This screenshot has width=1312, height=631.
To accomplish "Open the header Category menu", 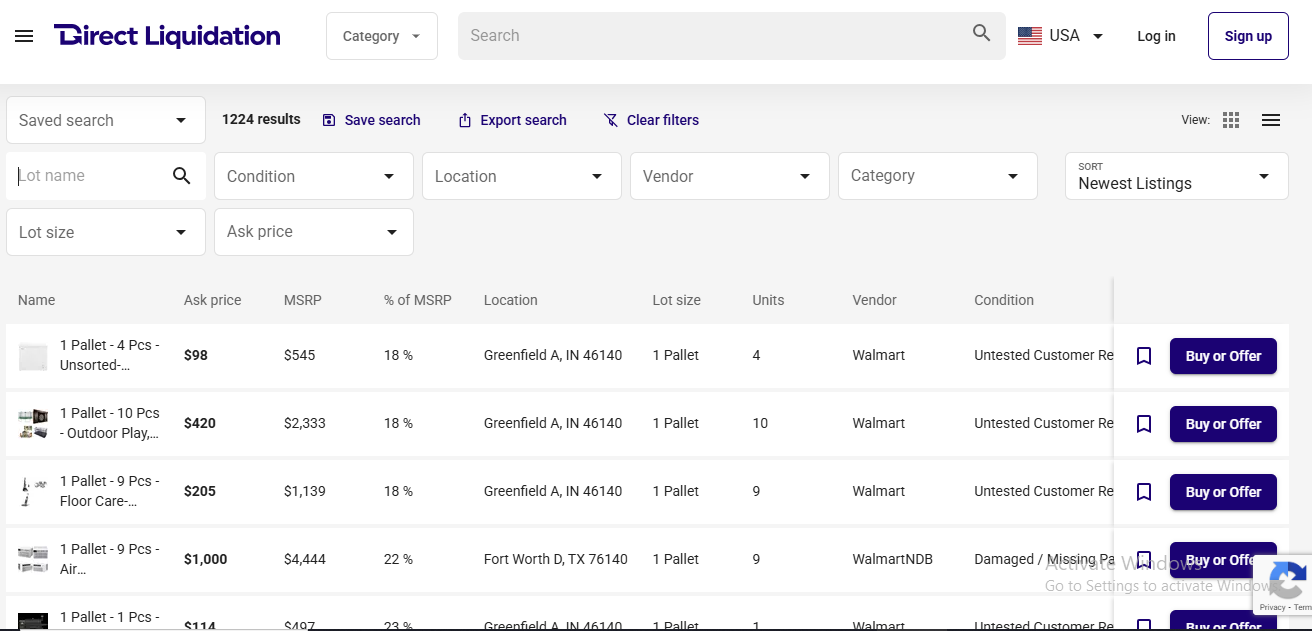I will point(381,36).
